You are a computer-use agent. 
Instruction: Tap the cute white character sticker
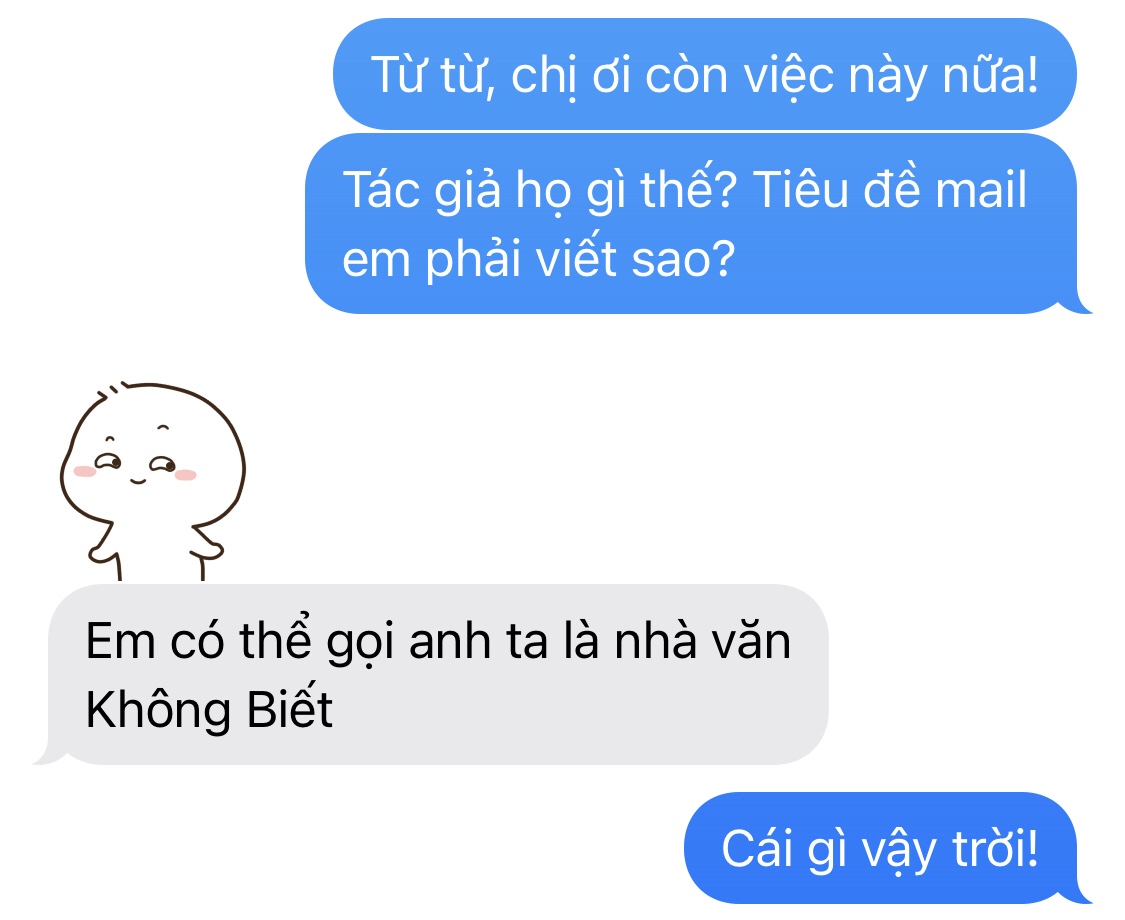click(x=153, y=482)
